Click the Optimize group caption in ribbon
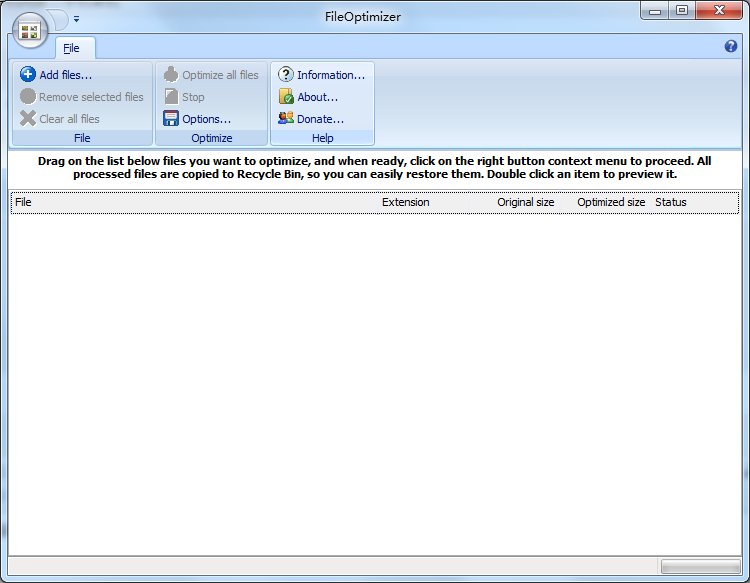Screen dimensions: 750x583 [x=211, y=138]
